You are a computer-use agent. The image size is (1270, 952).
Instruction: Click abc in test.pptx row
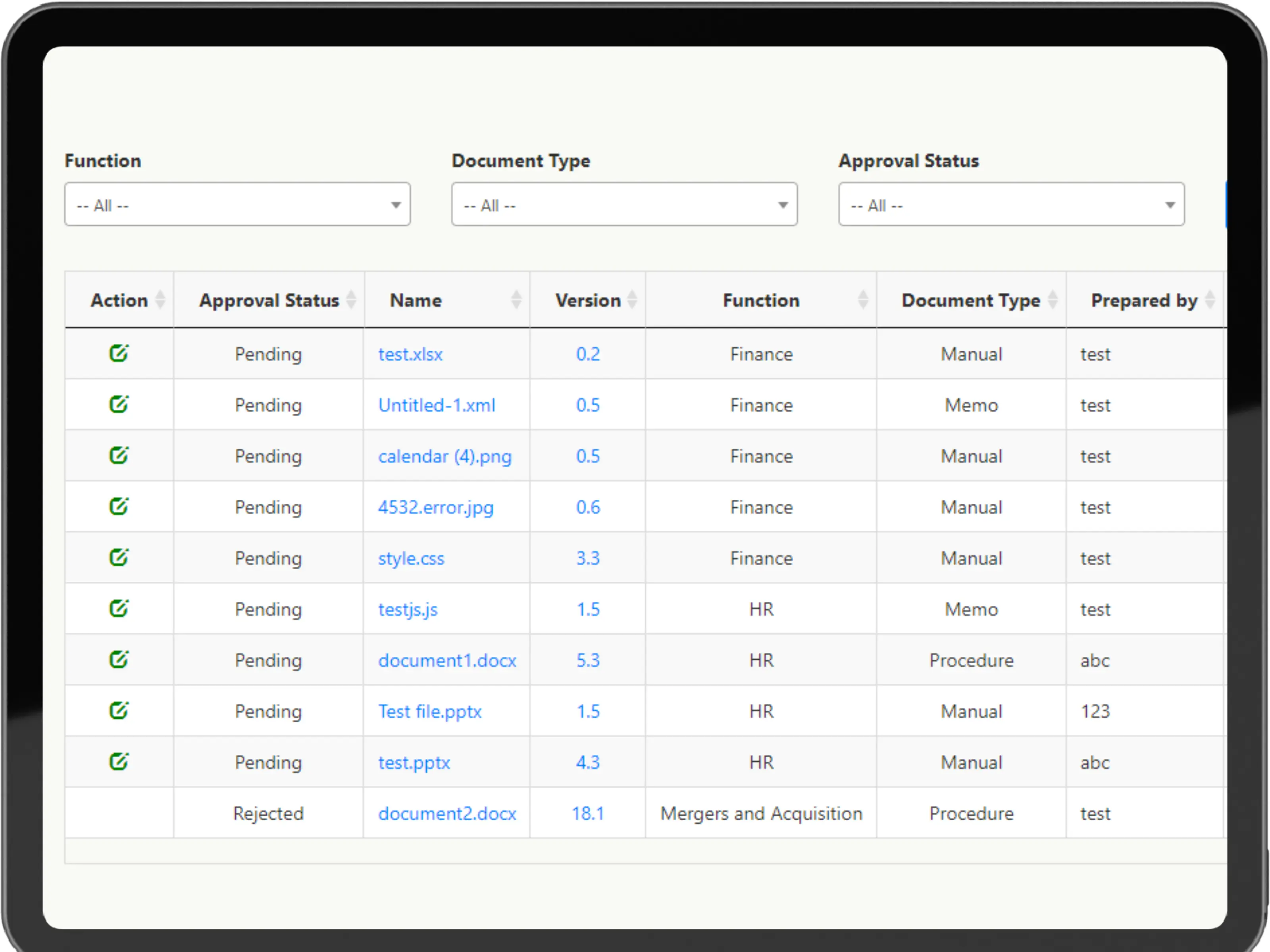[x=1095, y=763]
